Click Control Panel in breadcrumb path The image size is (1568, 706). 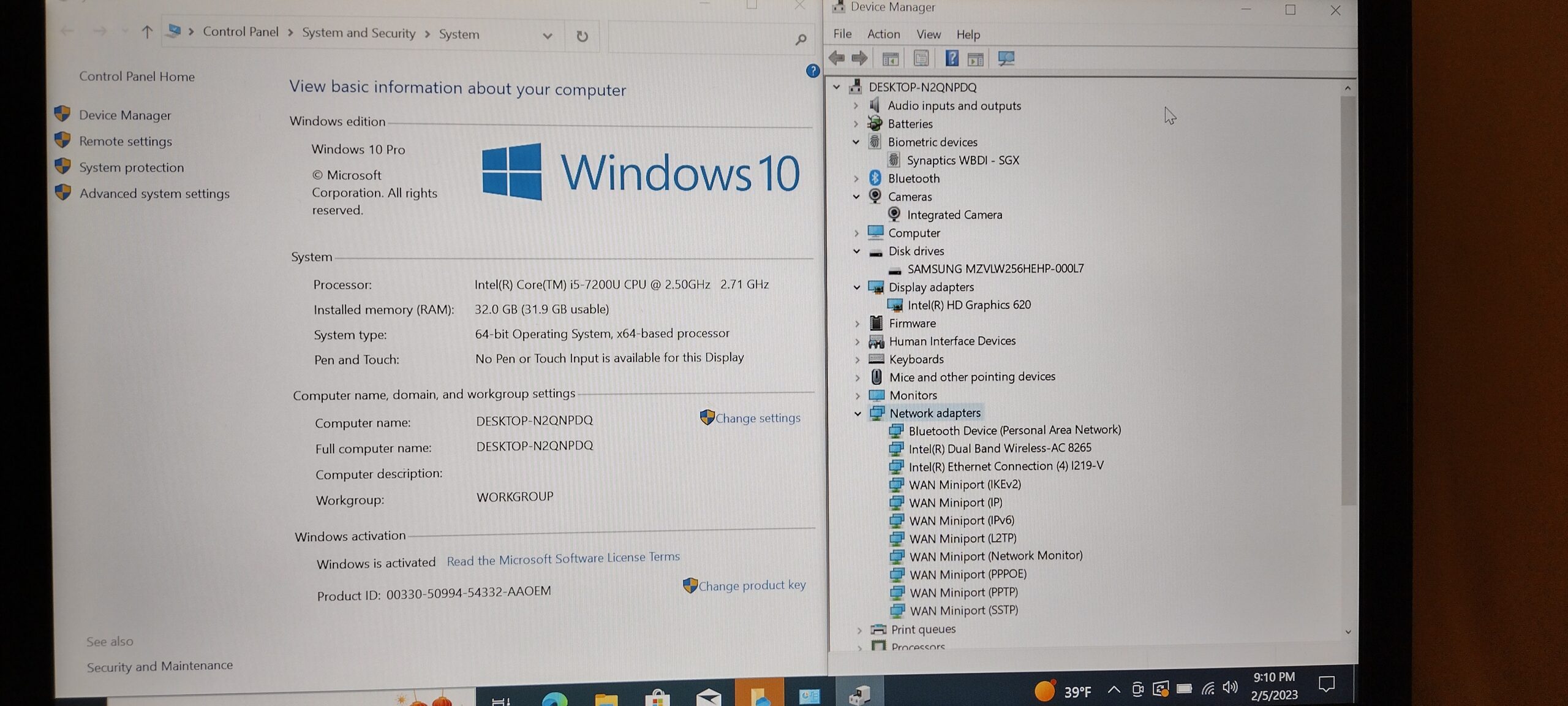pos(240,32)
